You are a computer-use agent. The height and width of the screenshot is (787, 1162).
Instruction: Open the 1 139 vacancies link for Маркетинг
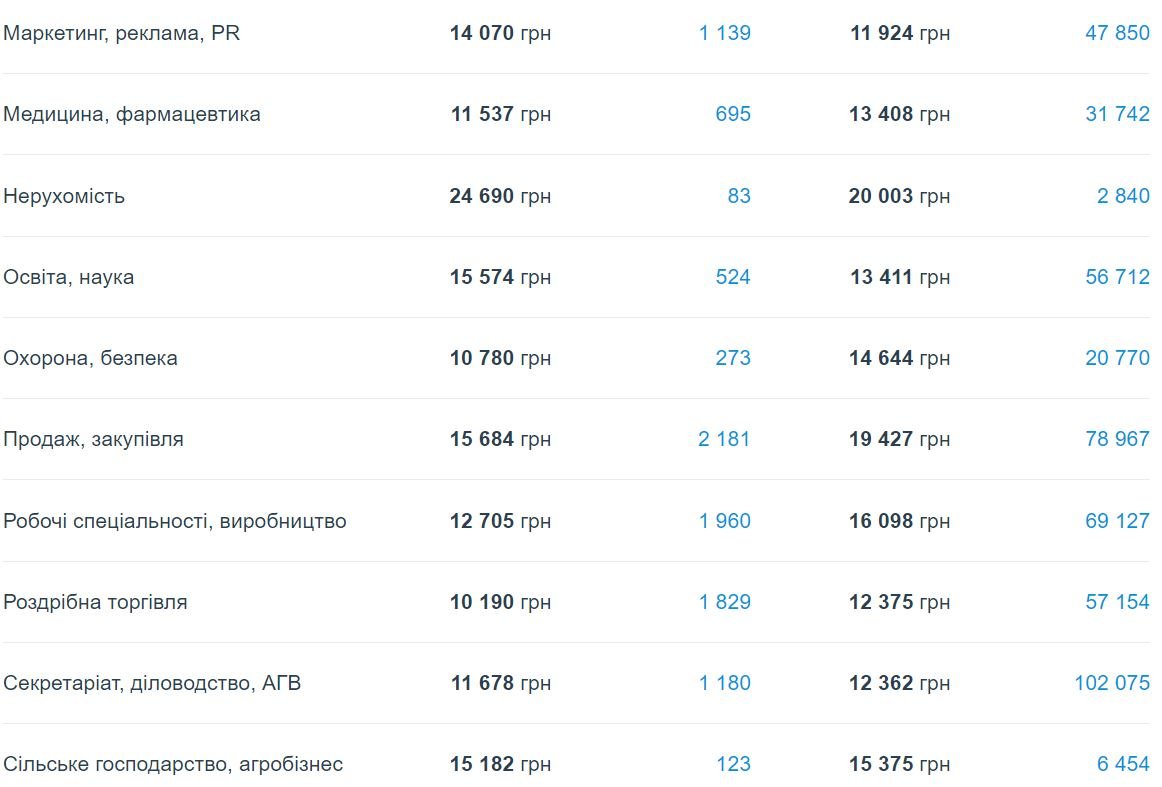724,33
